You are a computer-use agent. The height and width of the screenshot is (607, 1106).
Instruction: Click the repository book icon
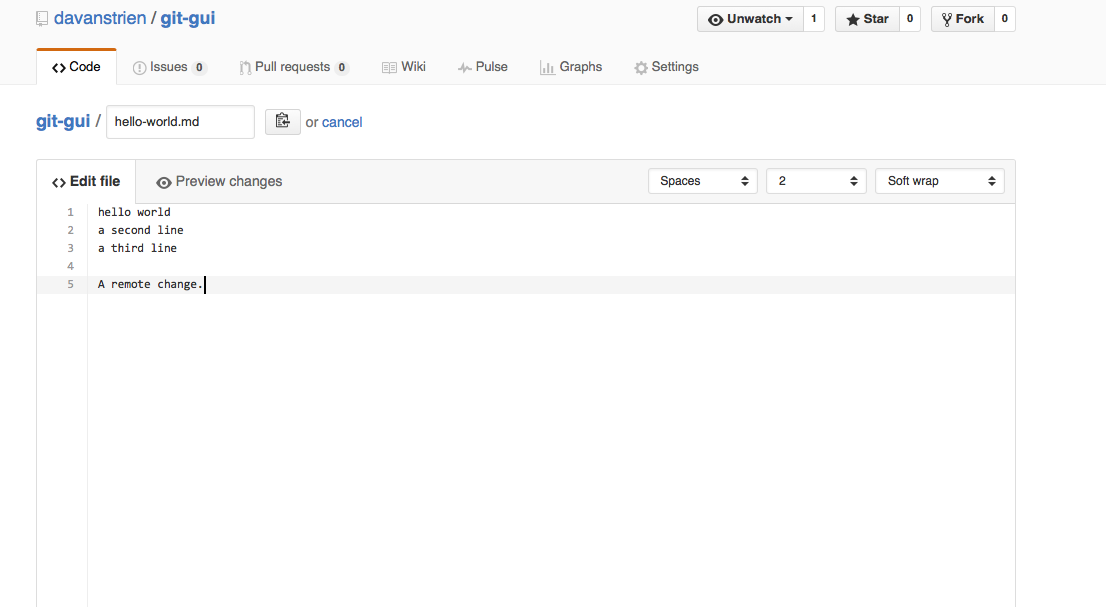click(x=40, y=17)
